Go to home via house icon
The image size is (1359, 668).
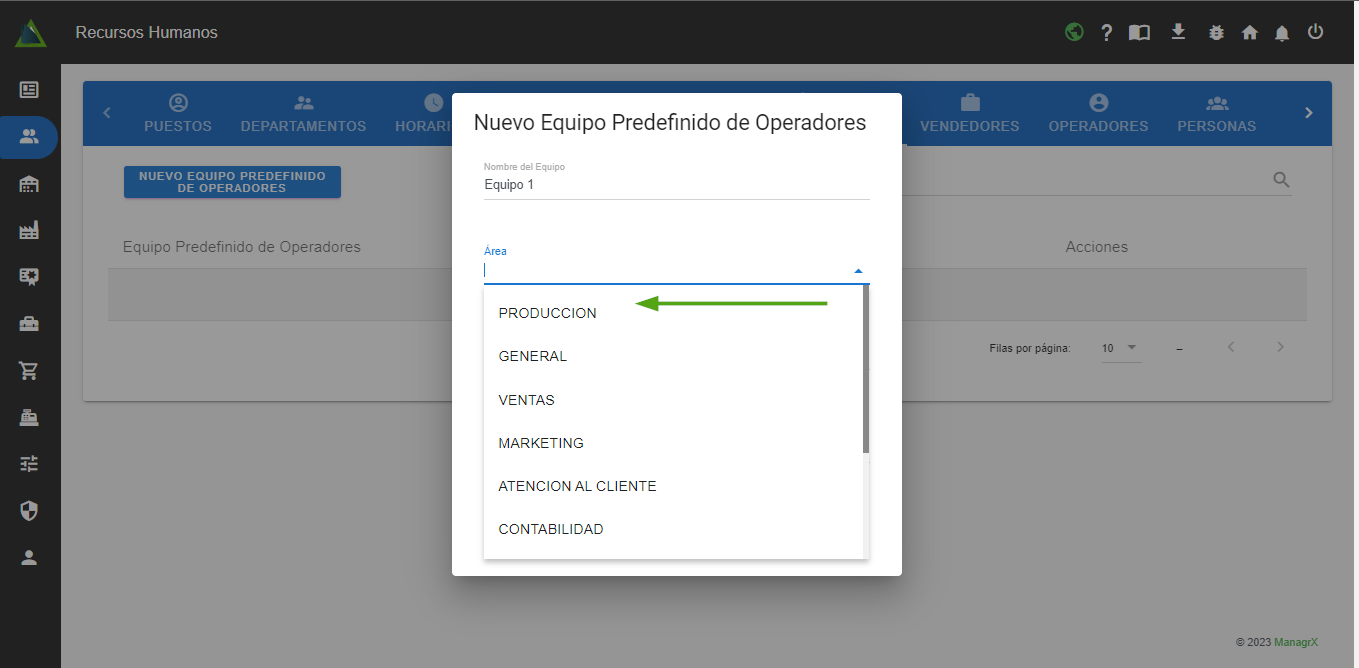click(1249, 32)
